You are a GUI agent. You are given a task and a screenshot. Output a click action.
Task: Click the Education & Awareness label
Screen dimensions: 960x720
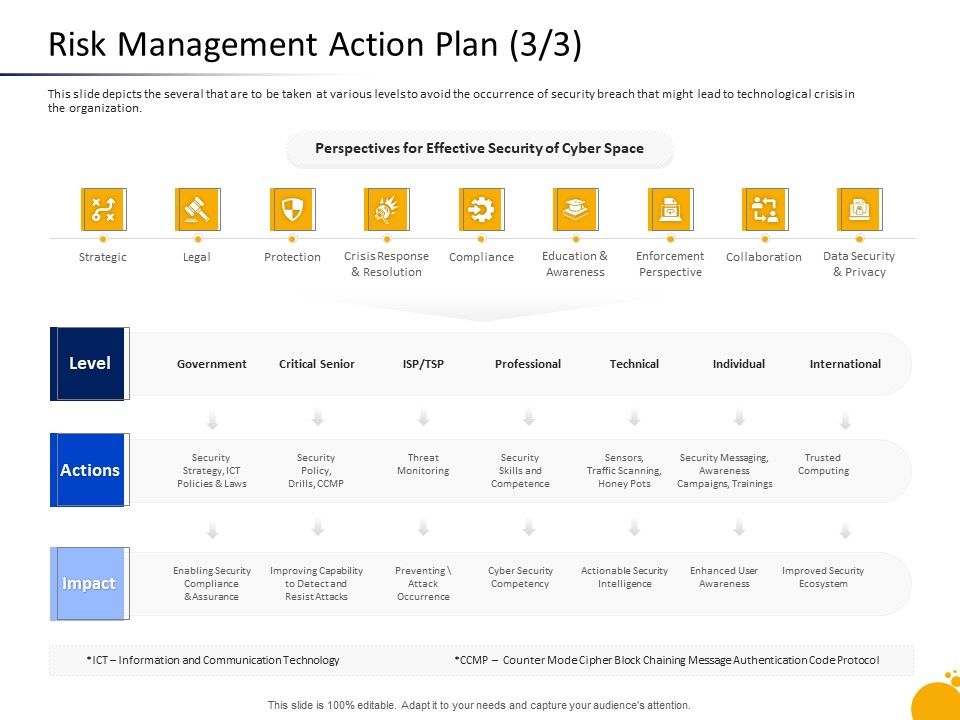(575, 264)
